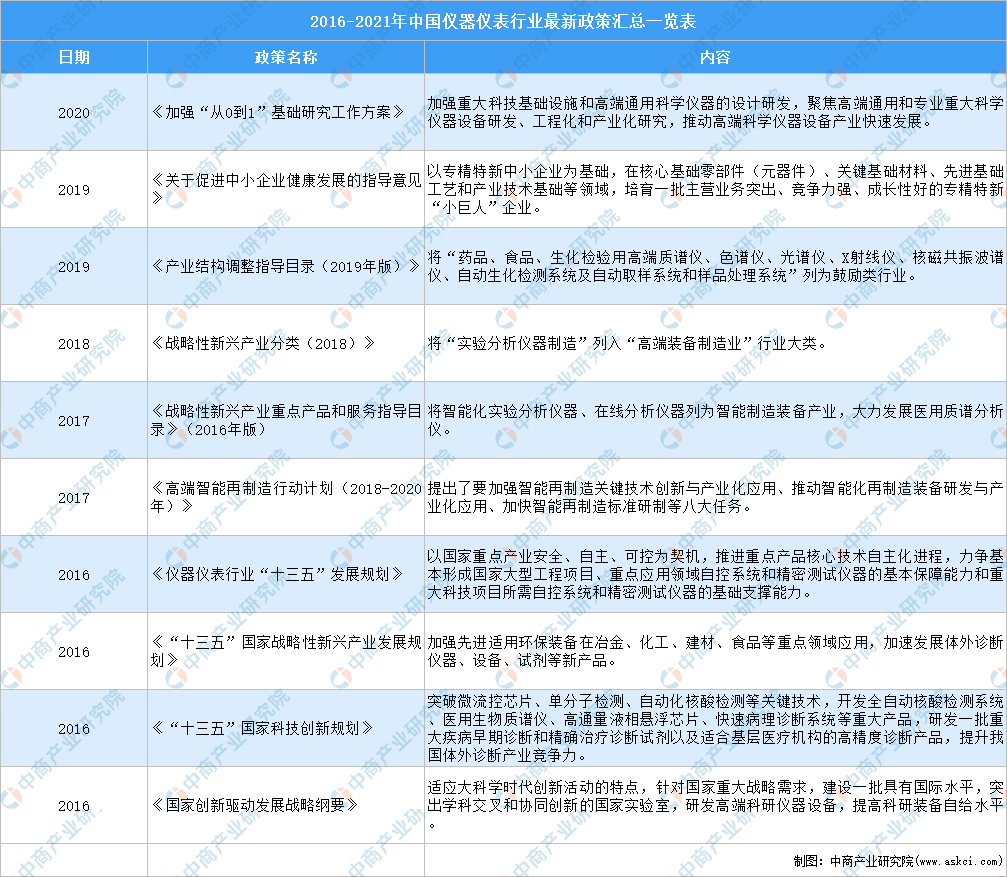The height and width of the screenshot is (877, 1007).
Task: Select 《高端智能再制造行动计划（2018-2020年）》 policy
Action: 281,497
